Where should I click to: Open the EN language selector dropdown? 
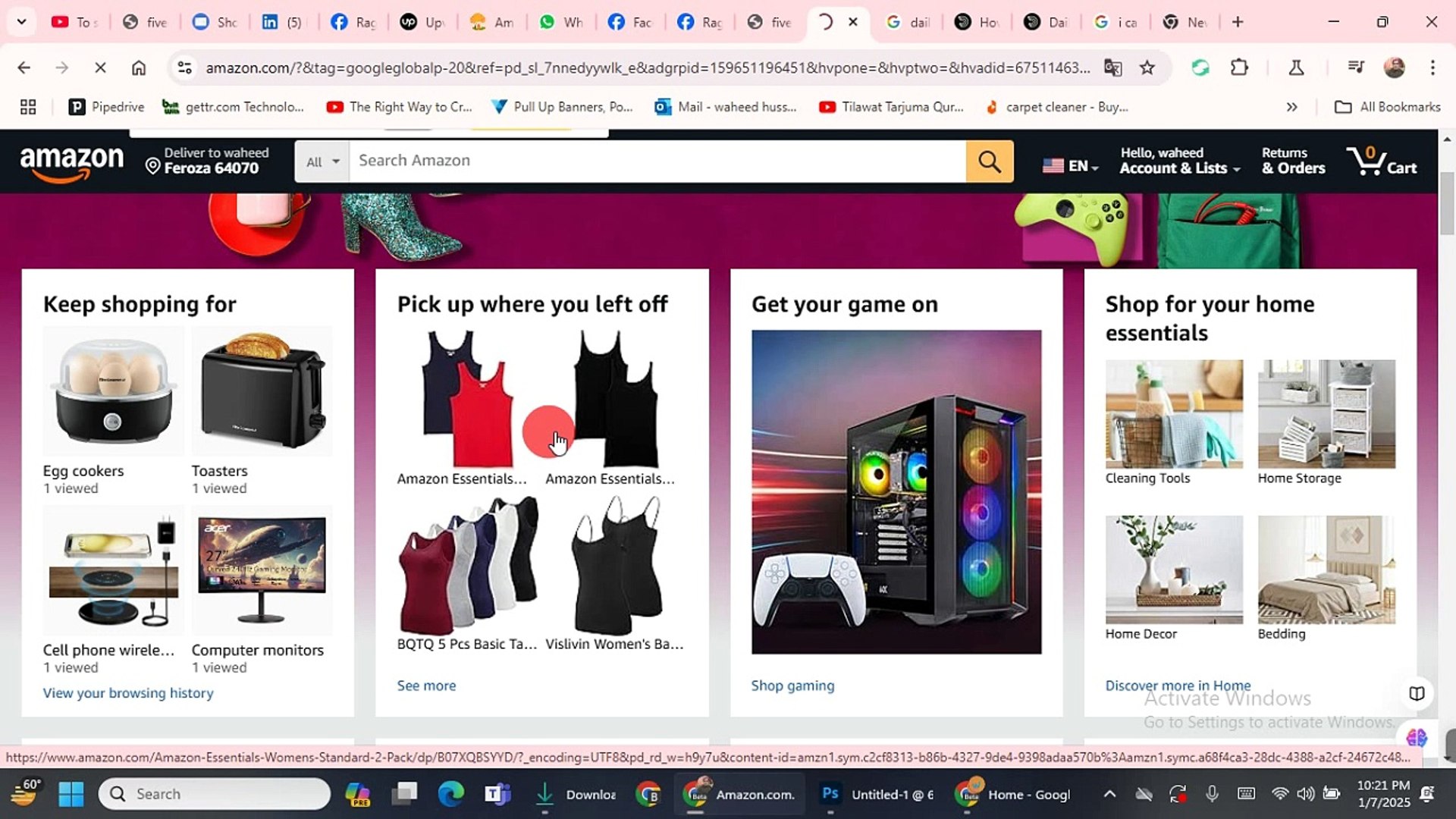click(x=1070, y=166)
